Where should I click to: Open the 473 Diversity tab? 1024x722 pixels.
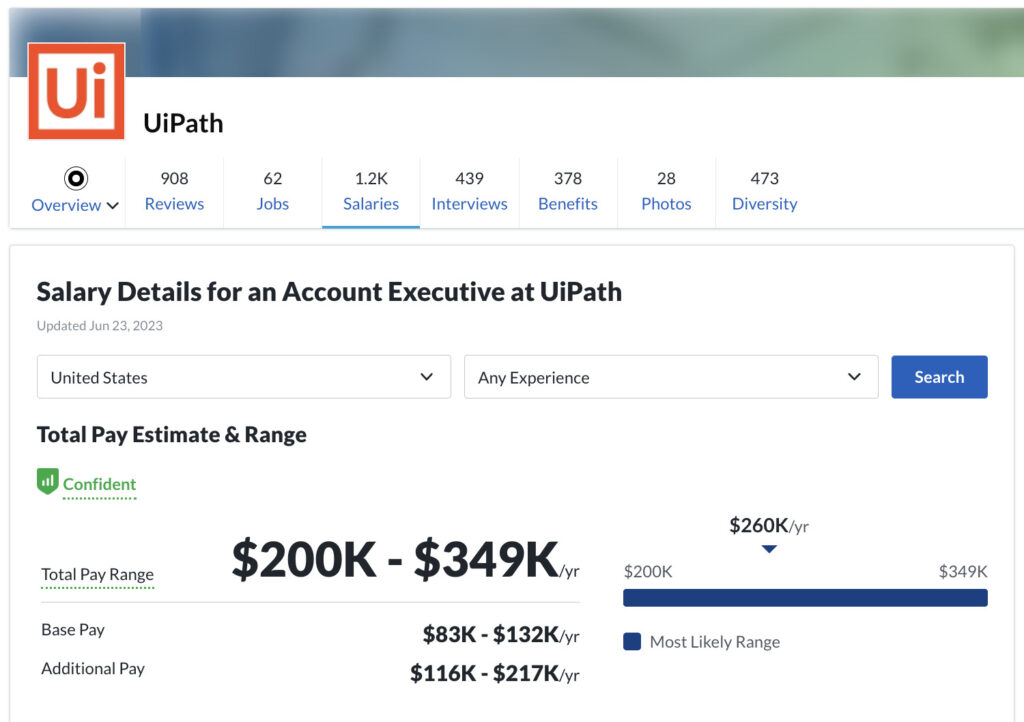click(764, 191)
